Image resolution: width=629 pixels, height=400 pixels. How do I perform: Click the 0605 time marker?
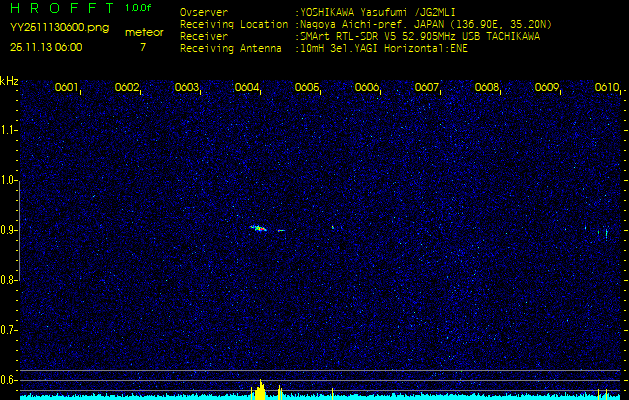click(306, 87)
